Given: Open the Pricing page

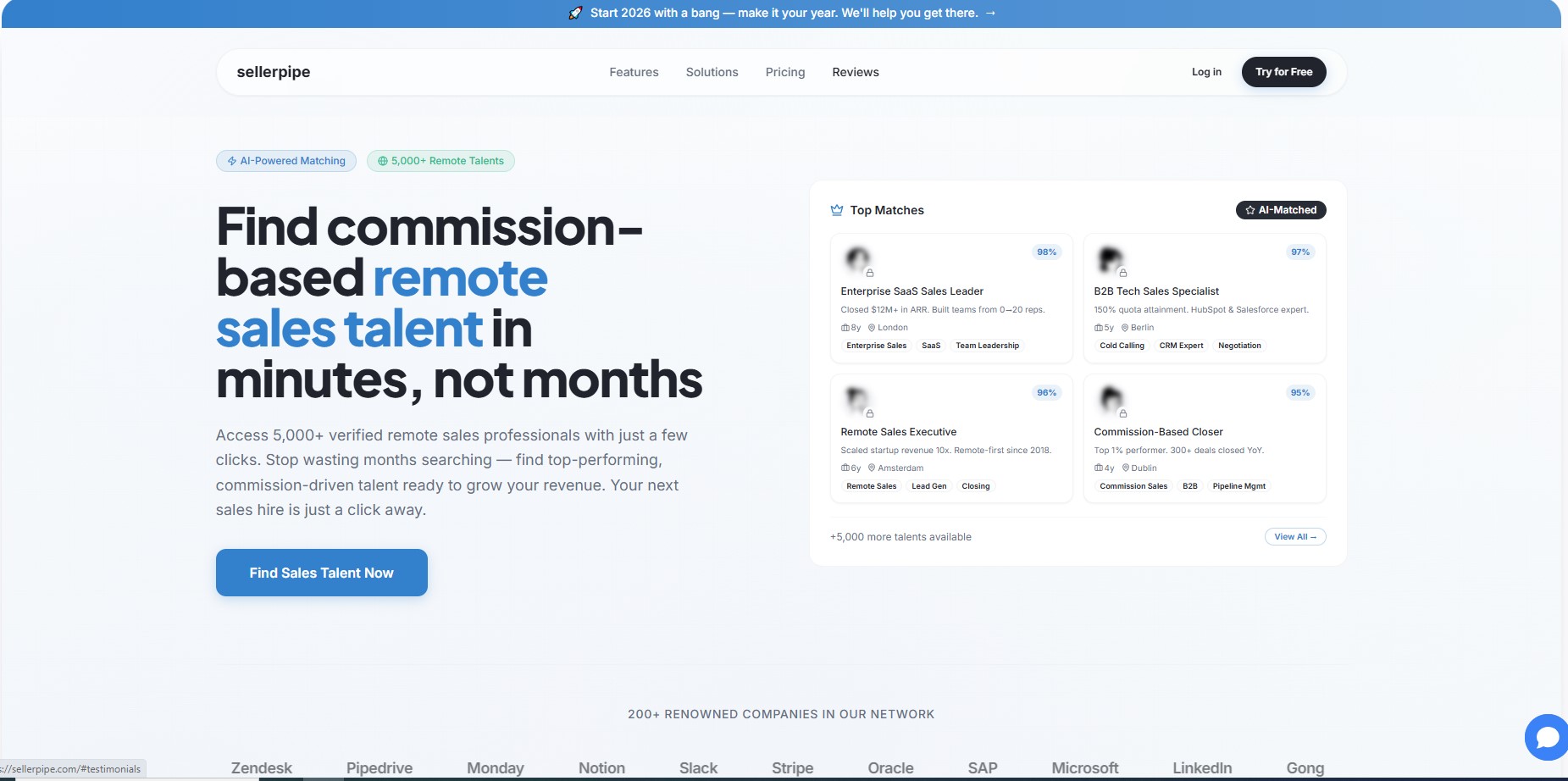Looking at the screenshot, I should click(x=785, y=72).
